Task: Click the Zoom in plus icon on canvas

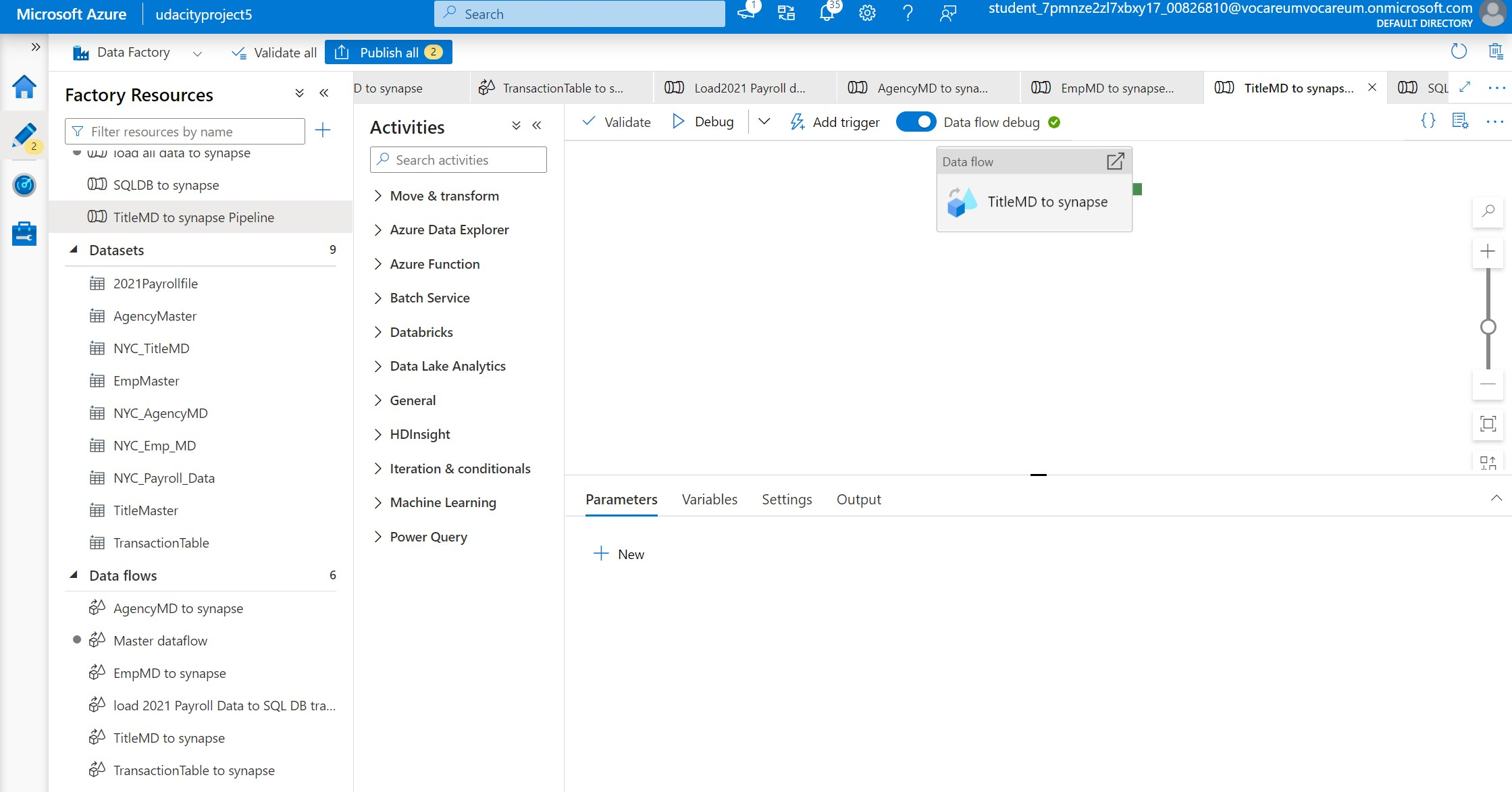Action: tap(1488, 251)
